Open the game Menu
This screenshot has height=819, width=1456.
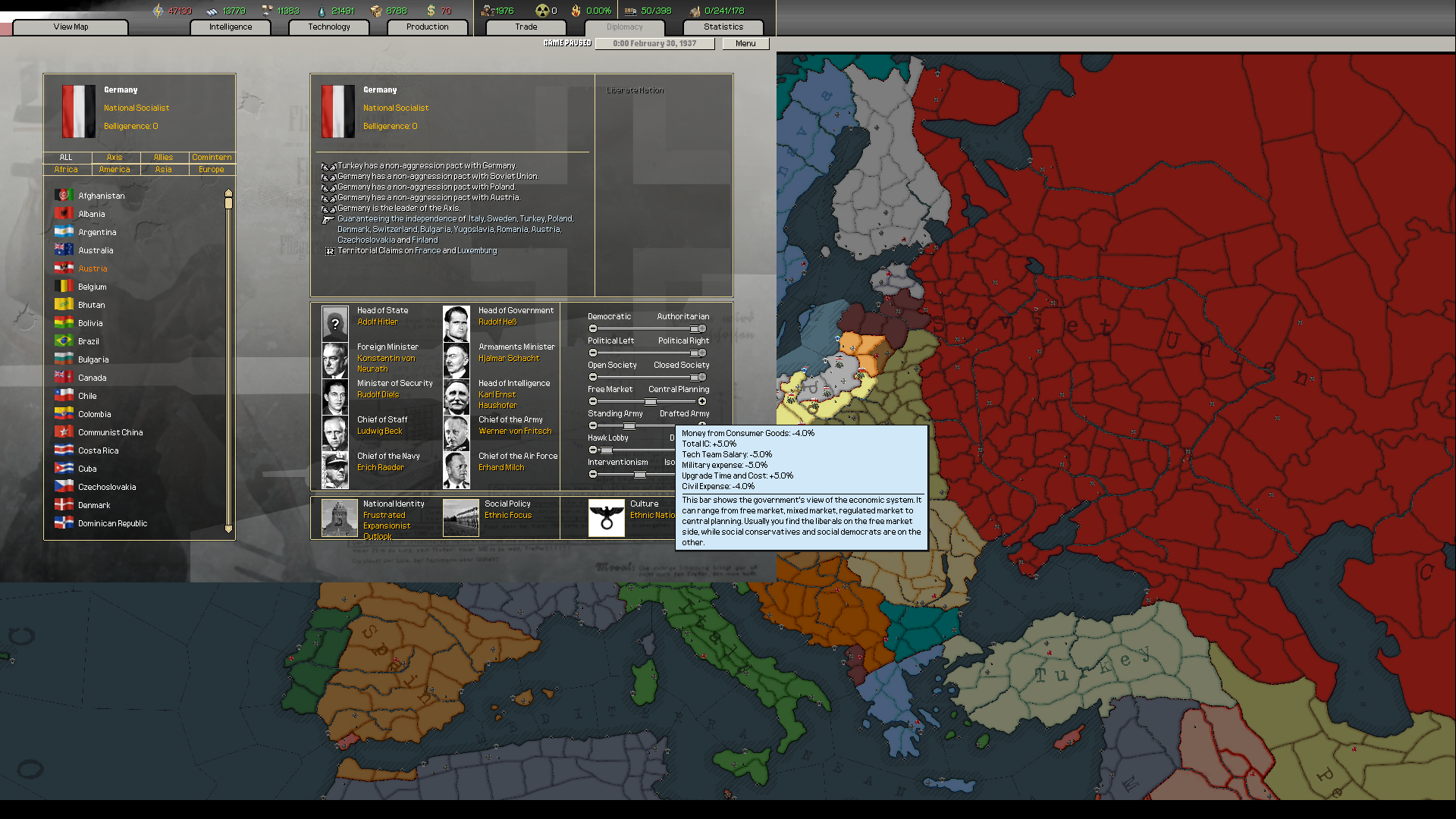[745, 43]
